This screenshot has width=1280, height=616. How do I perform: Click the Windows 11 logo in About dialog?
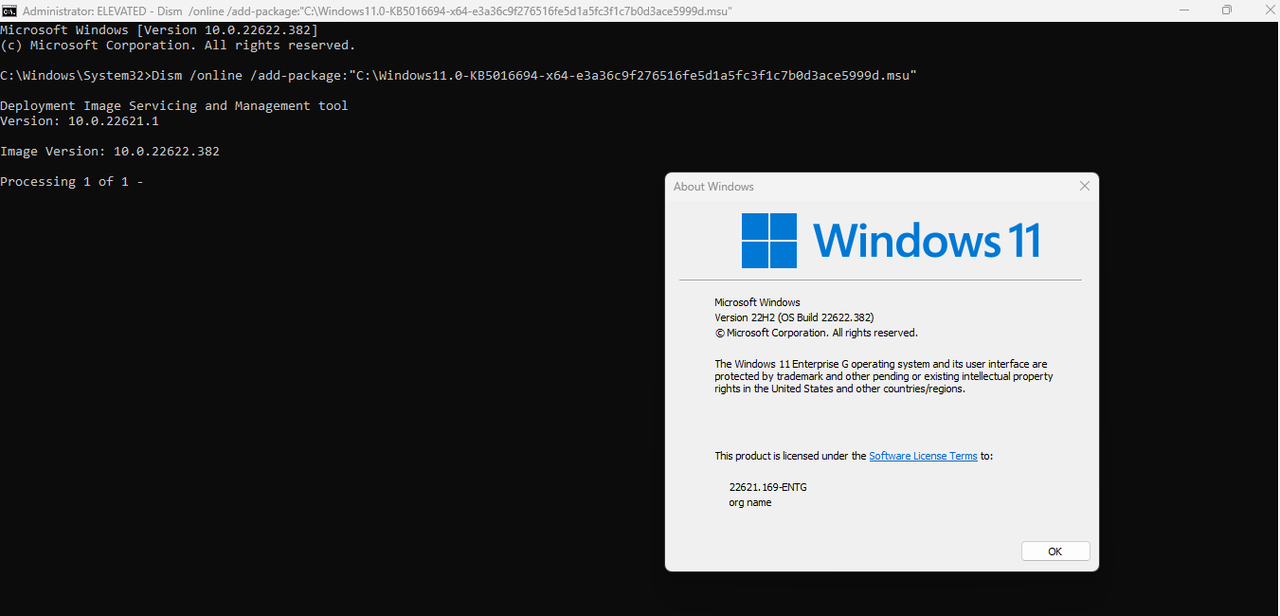coord(891,241)
